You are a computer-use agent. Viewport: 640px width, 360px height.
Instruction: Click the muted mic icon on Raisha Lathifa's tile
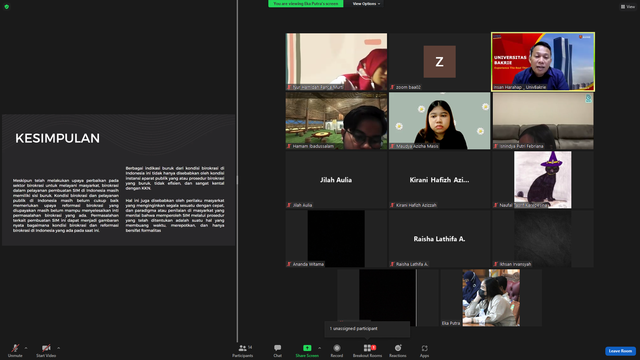click(x=392, y=264)
